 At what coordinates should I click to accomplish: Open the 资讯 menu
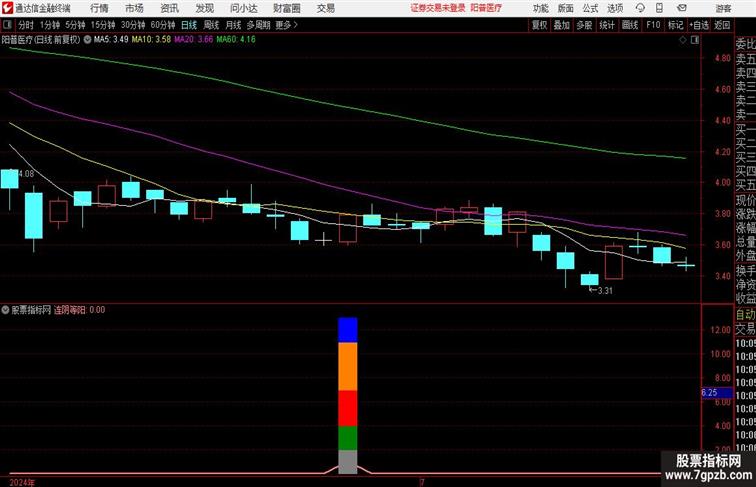pyautogui.click(x=169, y=8)
